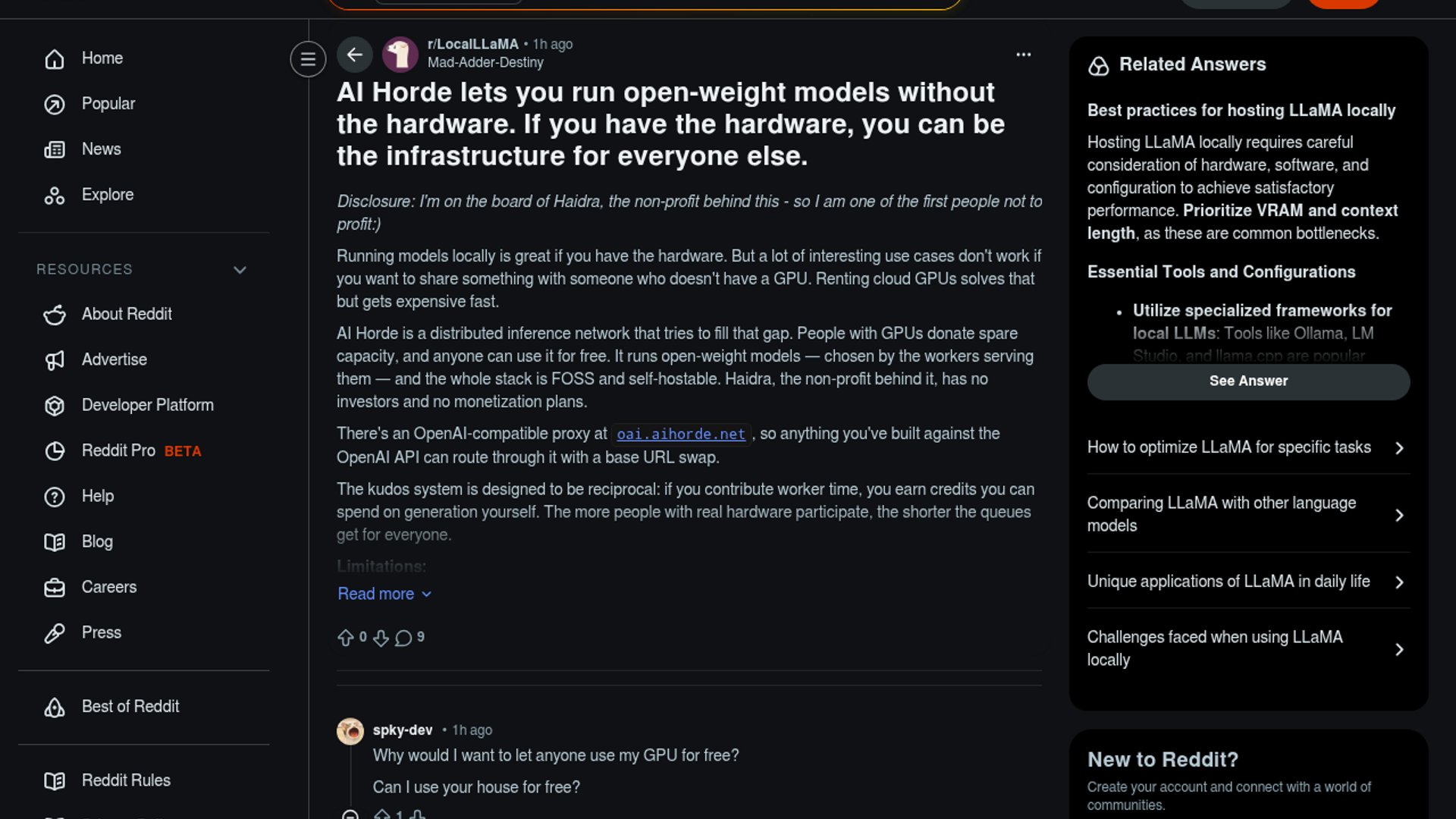Open the oai.aihorde.net link
The height and width of the screenshot is (819, 1456).
click(x=681, y=435)
